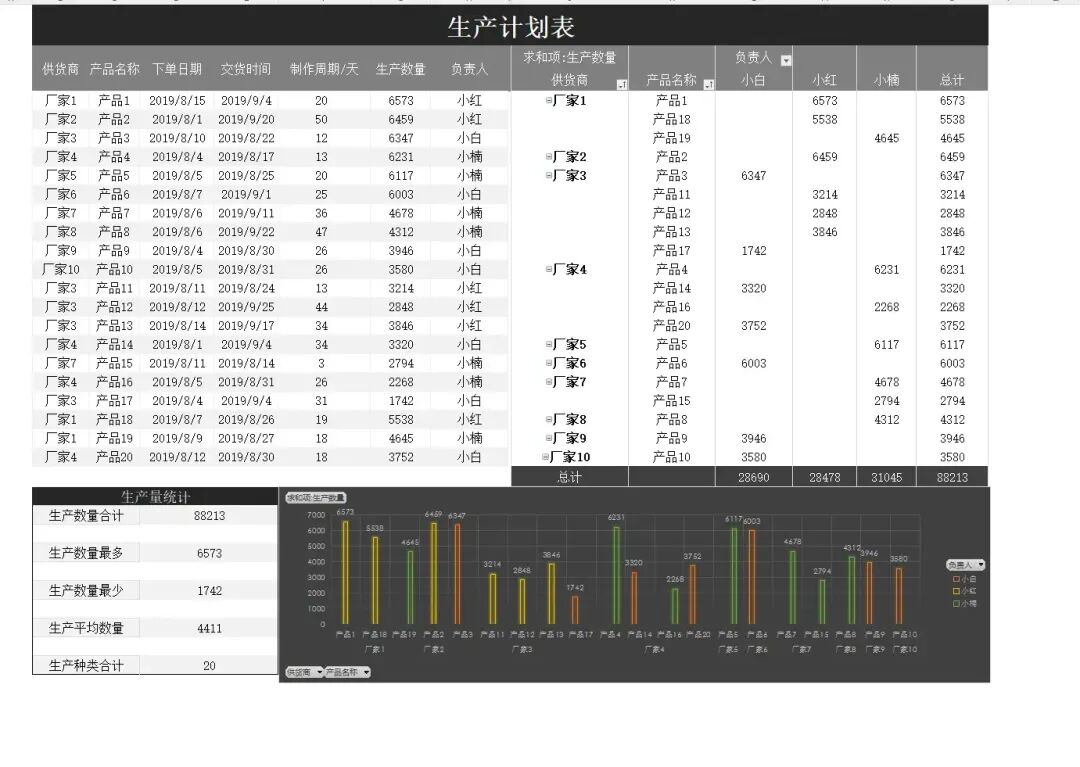Open the 产品名称 pivot filter dropdown
The height and width of the screenshot is (767, 1080).
[x=709, y=85]
